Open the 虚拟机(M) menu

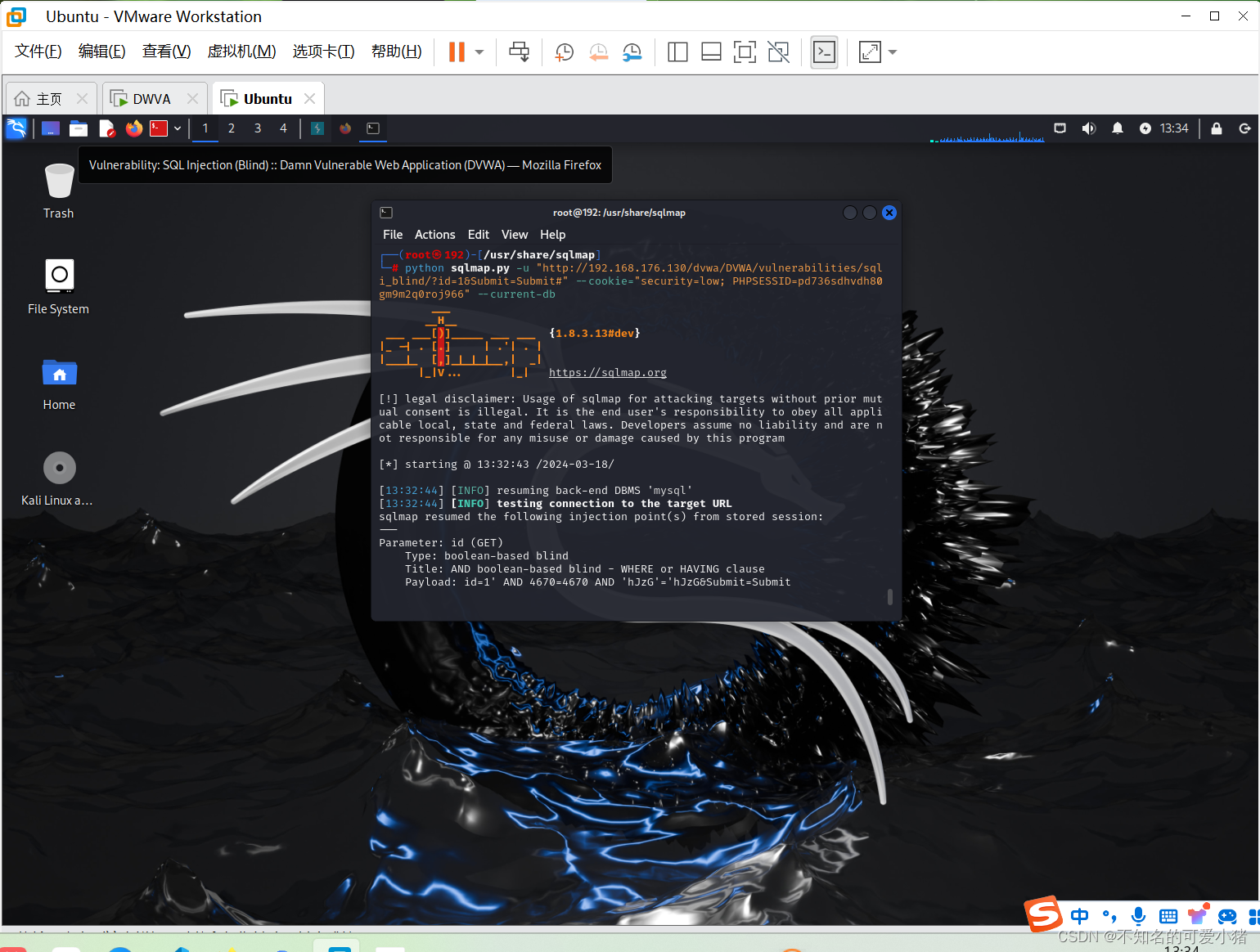(241, 52)
